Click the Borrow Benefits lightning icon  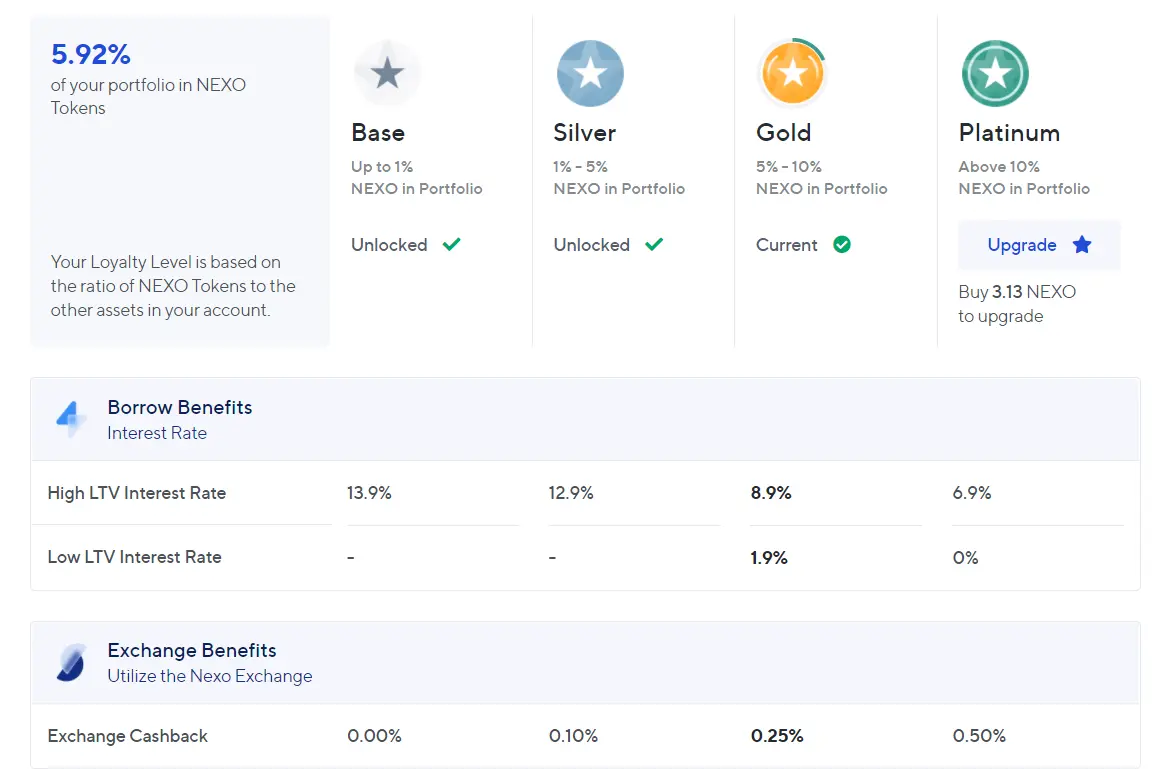coord(70,419)
